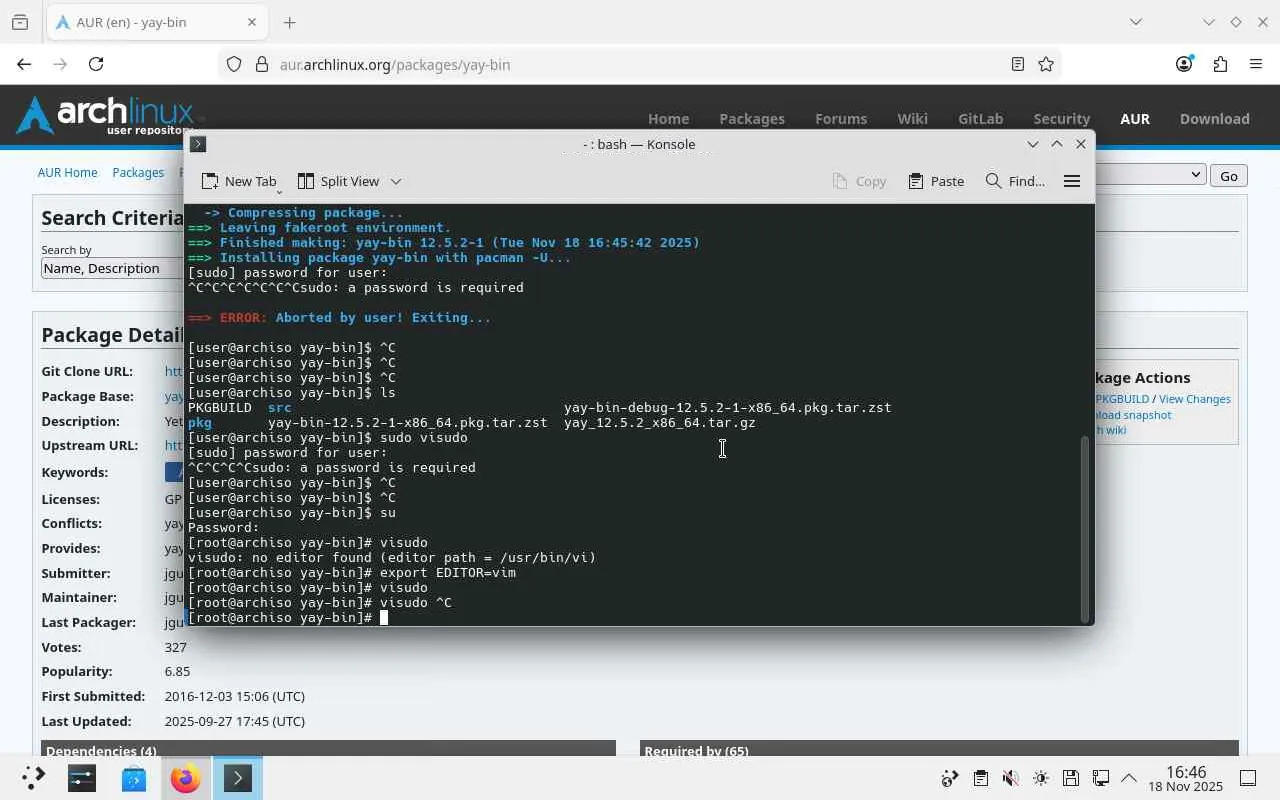Open Download in the Arch Linux navbar
The width and height of the screenshot is (1280, 800).
tap(1214, 118)
